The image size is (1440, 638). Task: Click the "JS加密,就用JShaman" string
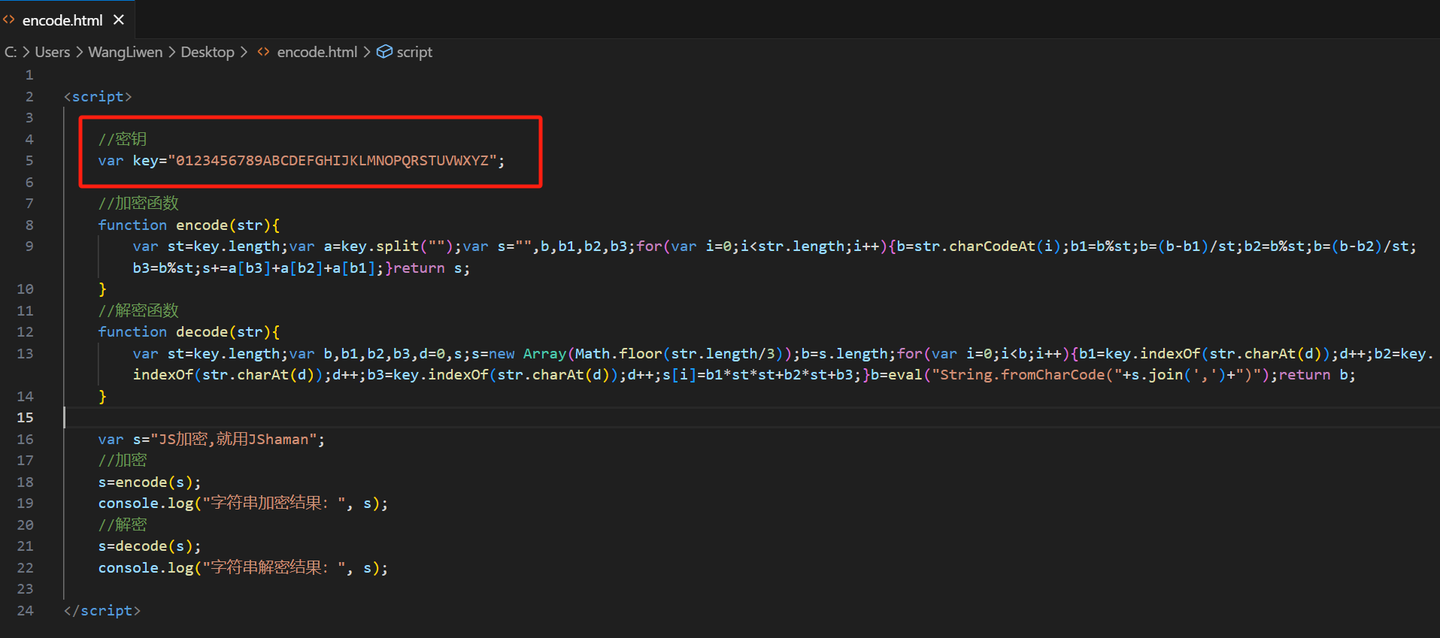[x=236, y=439]
